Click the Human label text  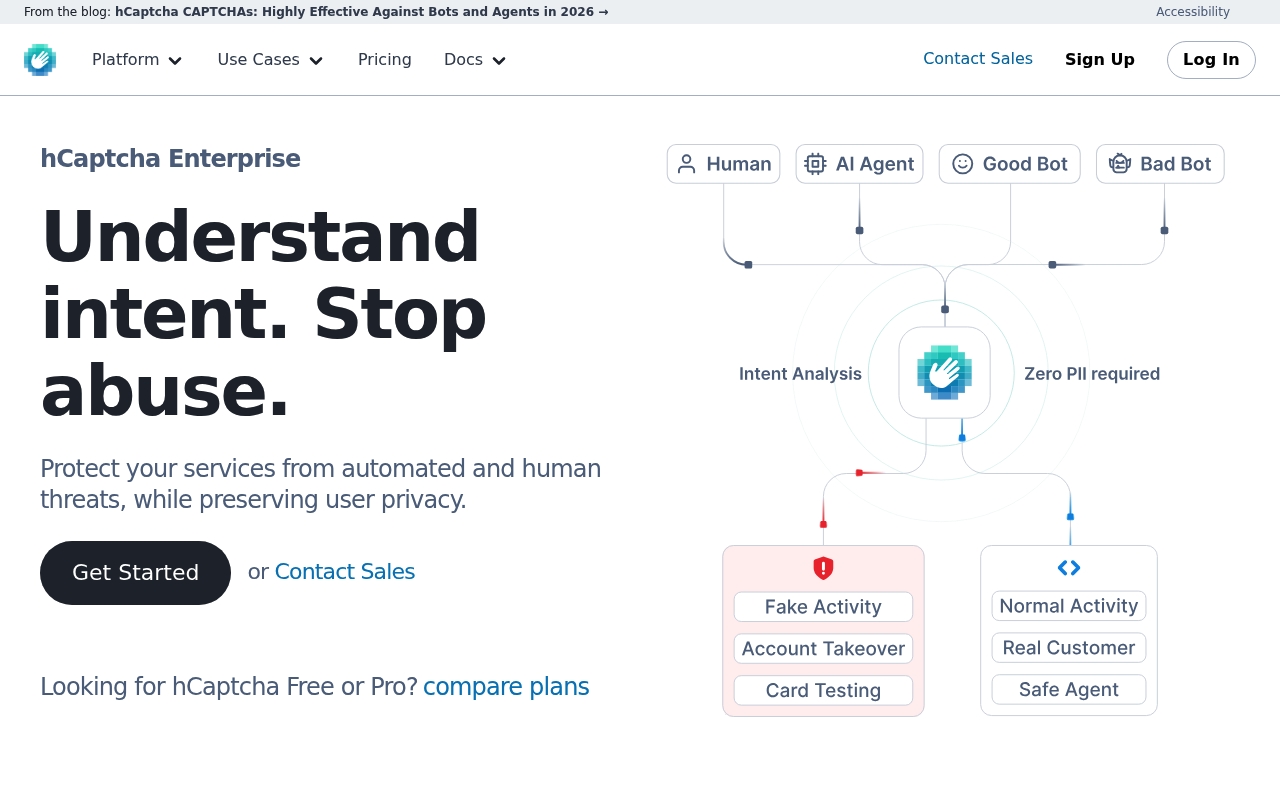pos(739,164)
